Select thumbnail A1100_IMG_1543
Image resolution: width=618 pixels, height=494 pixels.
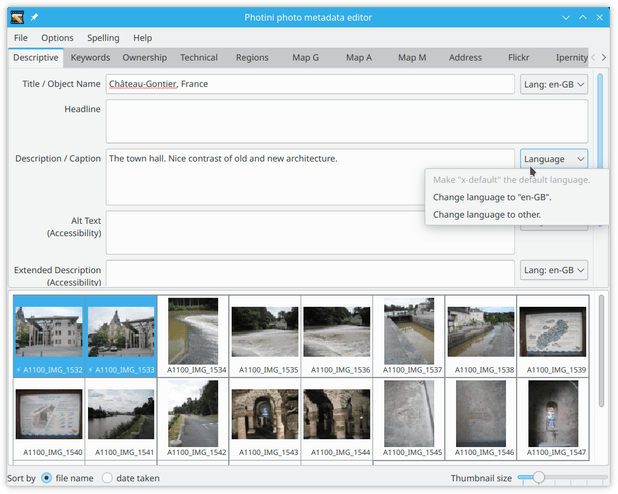[265, 419]
